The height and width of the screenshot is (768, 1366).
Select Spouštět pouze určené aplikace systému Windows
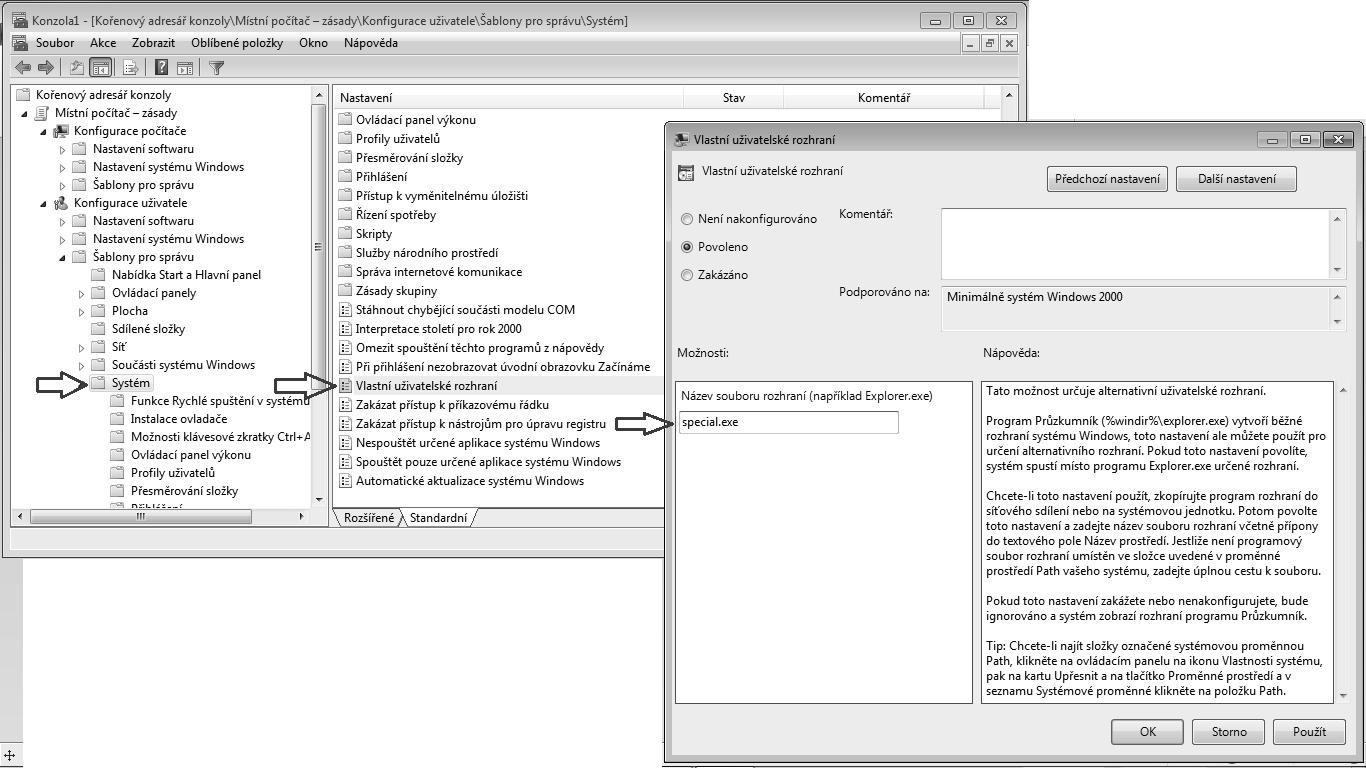(x=488, y=462)
